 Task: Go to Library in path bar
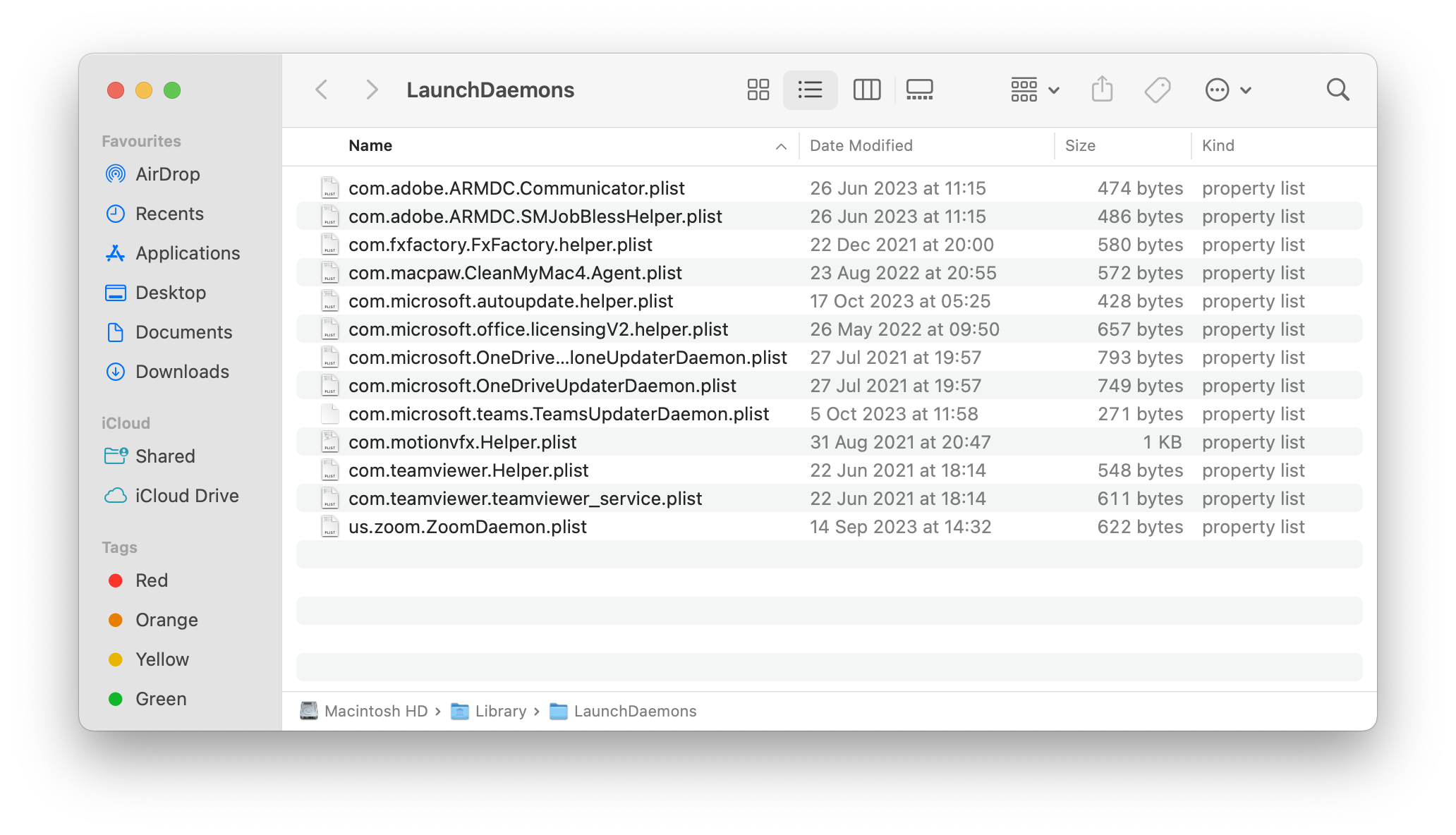500,711
